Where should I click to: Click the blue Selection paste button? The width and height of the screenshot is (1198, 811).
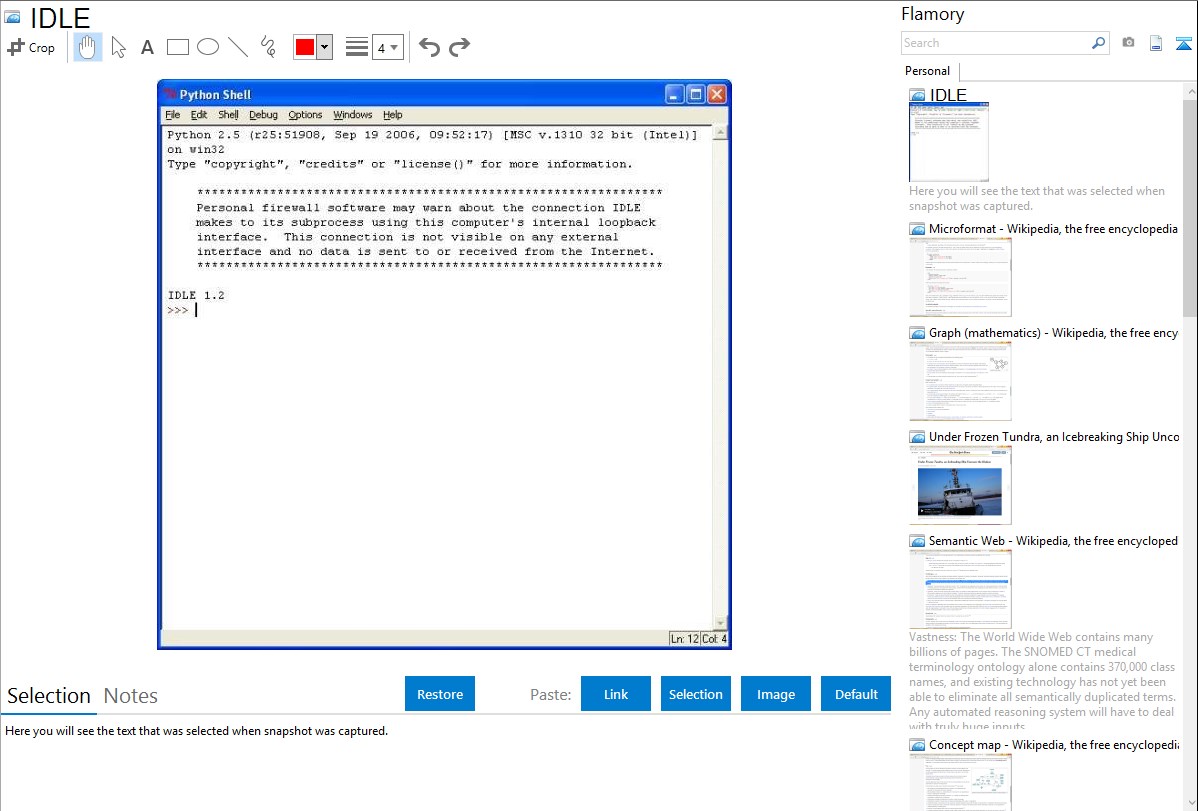pos(695,694)
